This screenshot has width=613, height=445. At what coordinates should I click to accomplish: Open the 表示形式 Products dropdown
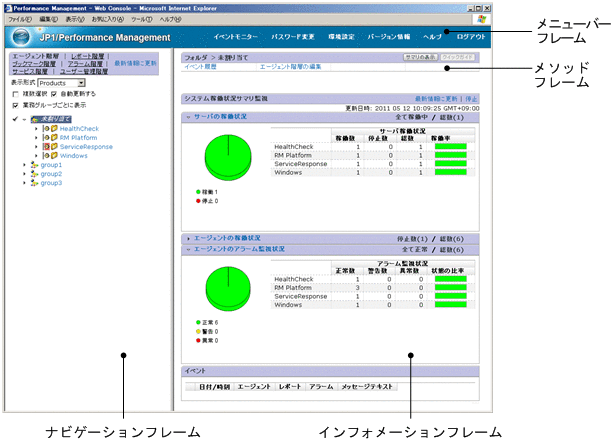61,83
